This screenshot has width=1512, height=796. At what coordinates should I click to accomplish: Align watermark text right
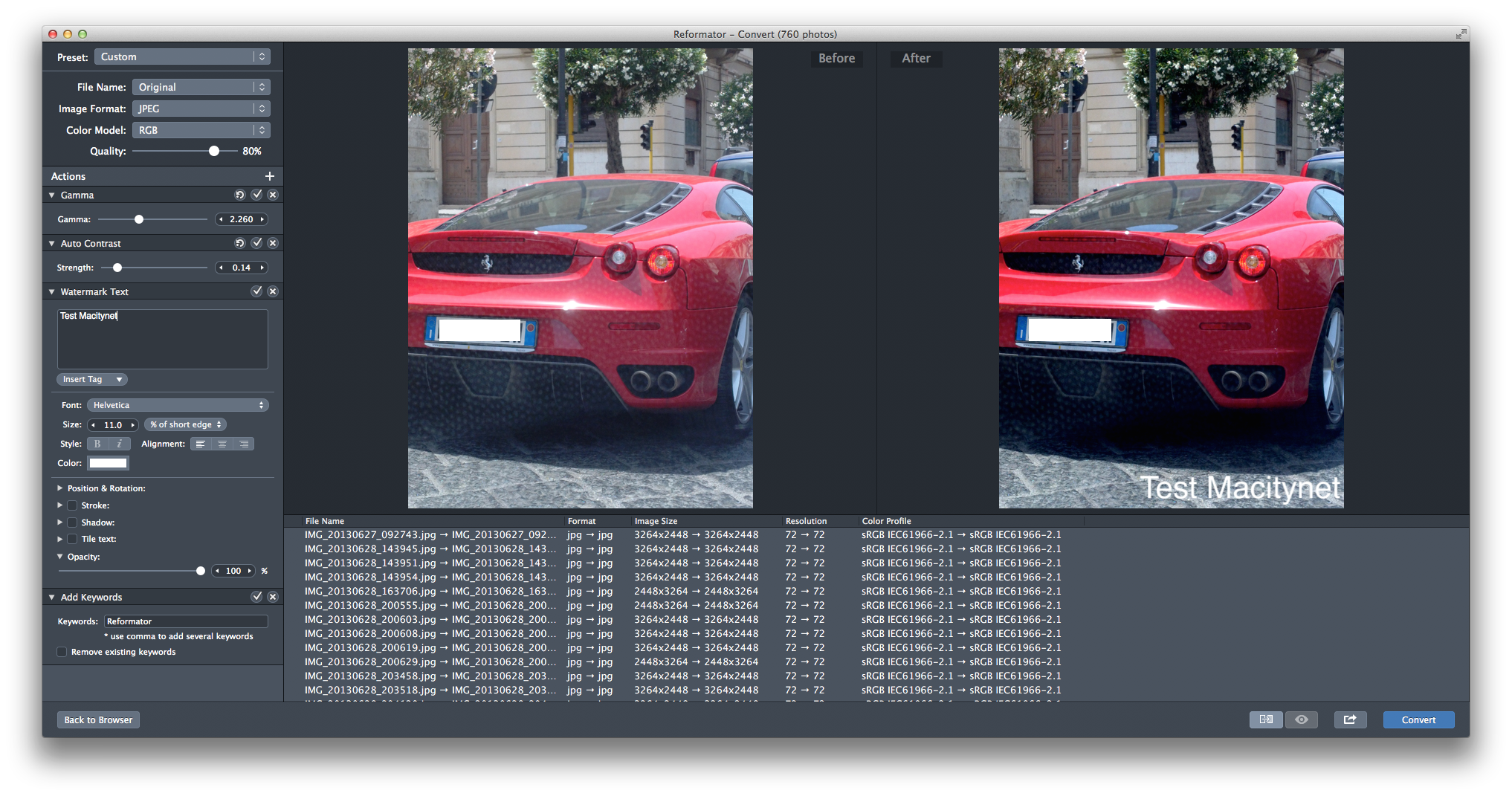point(244,444)
